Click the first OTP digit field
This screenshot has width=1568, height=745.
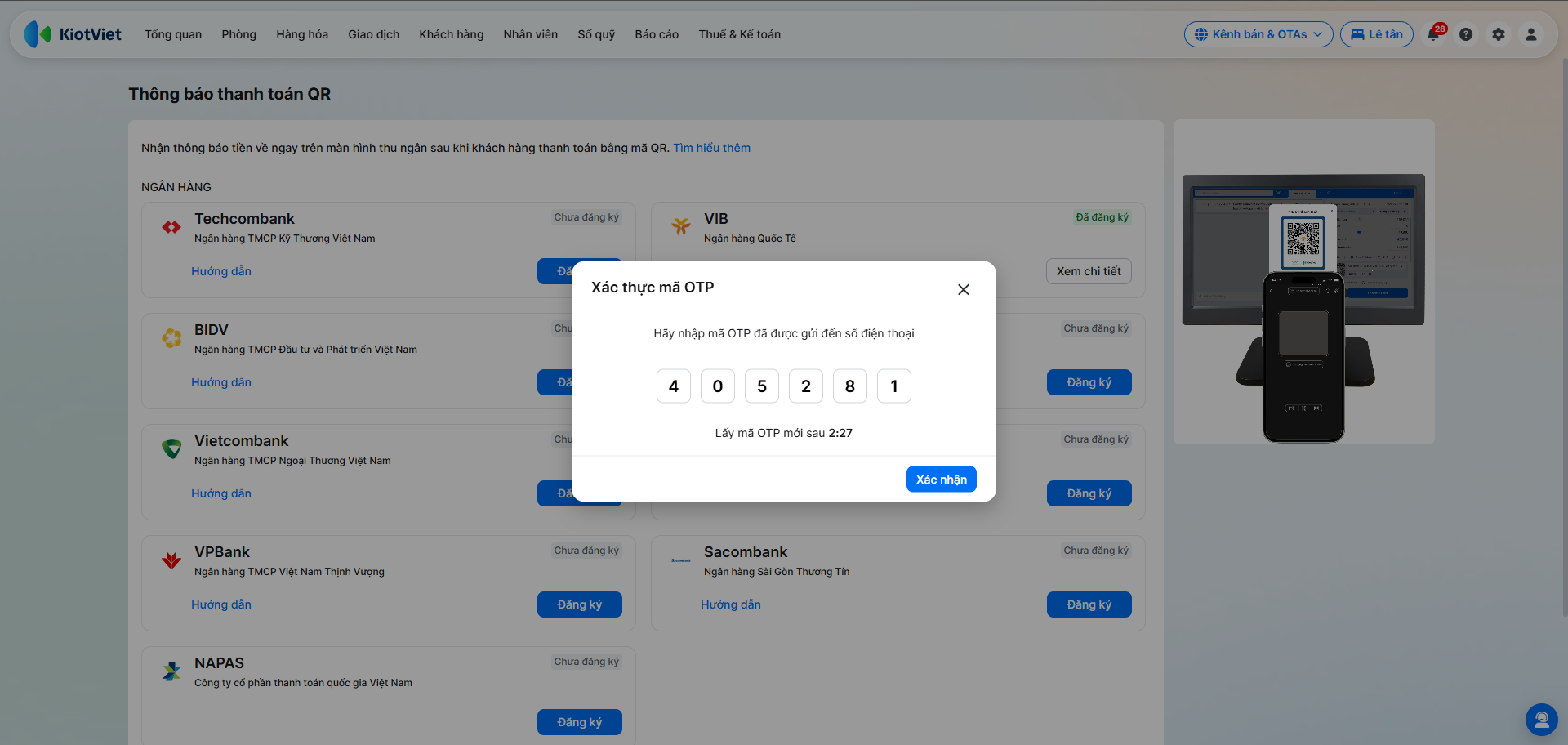click(674, 386)
